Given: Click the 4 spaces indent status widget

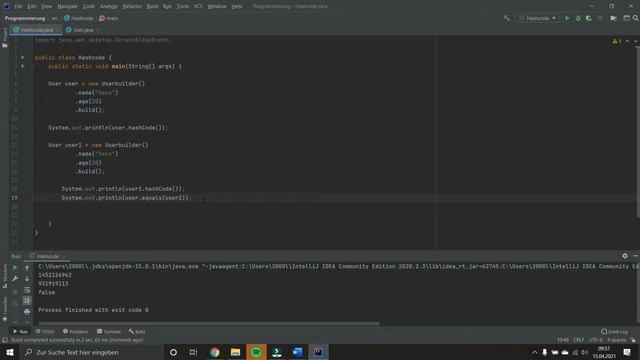Looking at the screenshot, I should coord(616,340).
